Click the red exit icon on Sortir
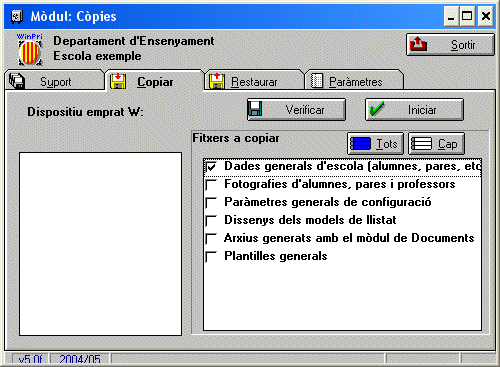This screenshot has width=500, height=367. tap(418, 44)
